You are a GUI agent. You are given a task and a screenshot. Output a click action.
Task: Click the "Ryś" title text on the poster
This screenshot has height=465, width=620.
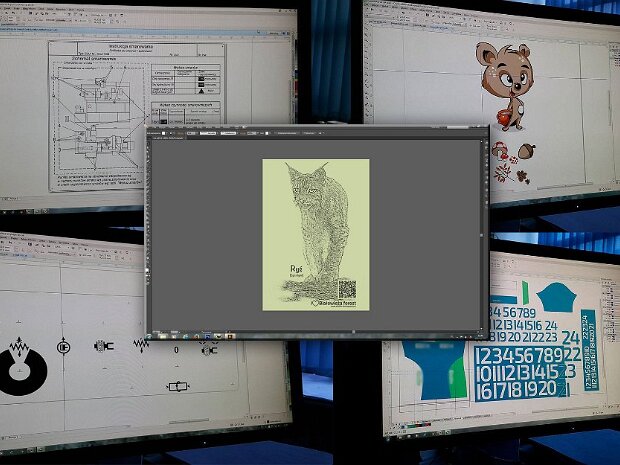tap(296, 269)
